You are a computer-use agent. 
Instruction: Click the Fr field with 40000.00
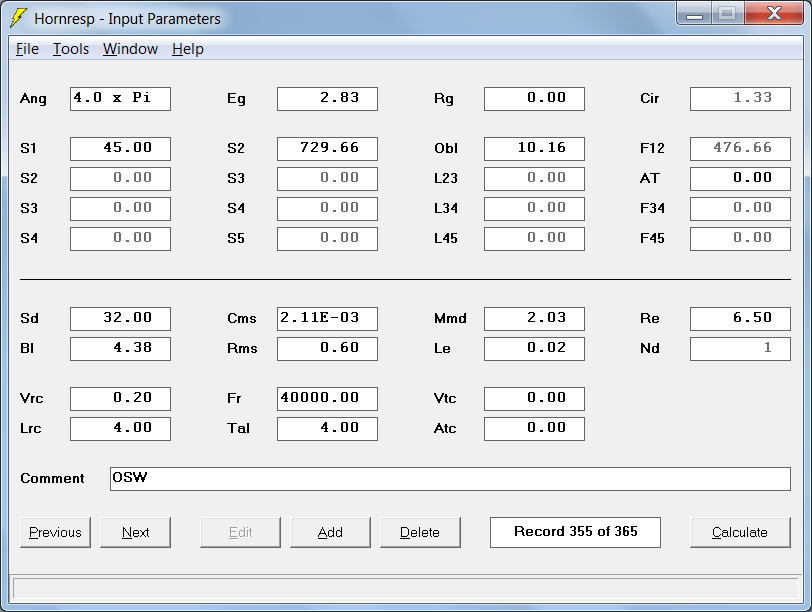coord(327,399)
